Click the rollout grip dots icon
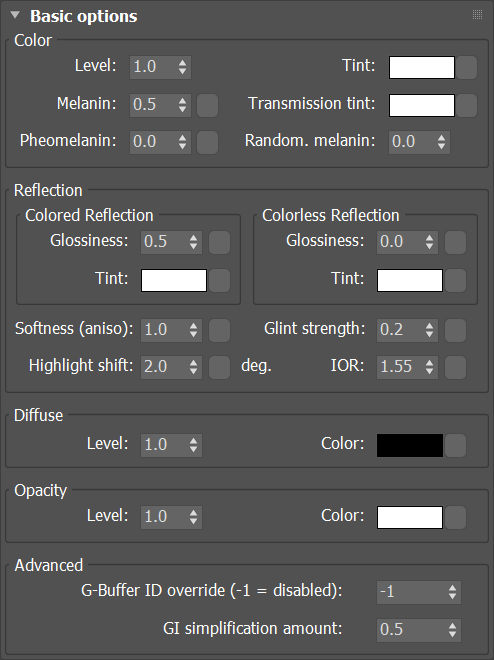 pos(477,15)
